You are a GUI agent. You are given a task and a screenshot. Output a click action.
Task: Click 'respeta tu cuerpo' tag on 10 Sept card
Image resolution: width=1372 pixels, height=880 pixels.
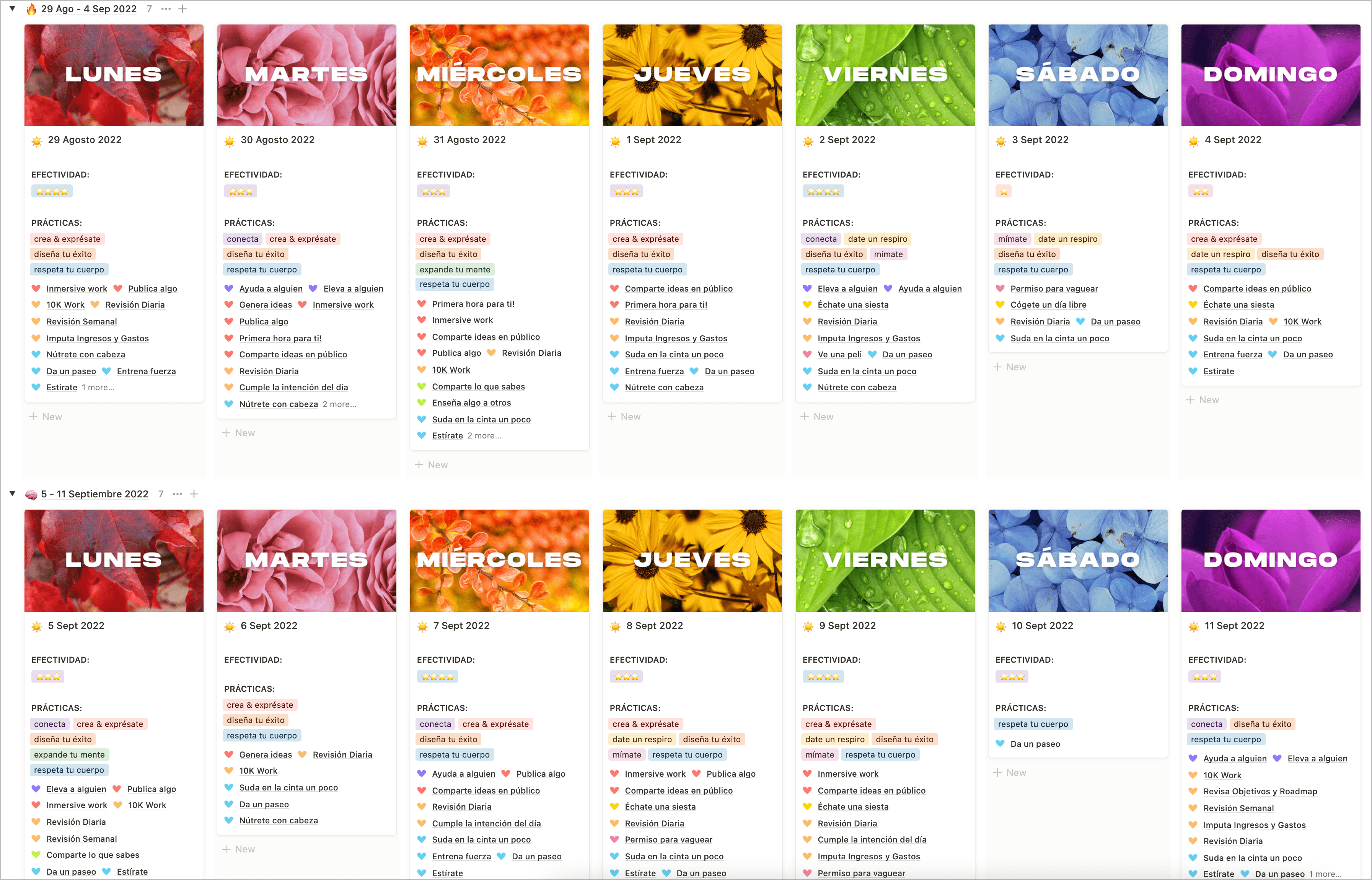(1033, 724)
